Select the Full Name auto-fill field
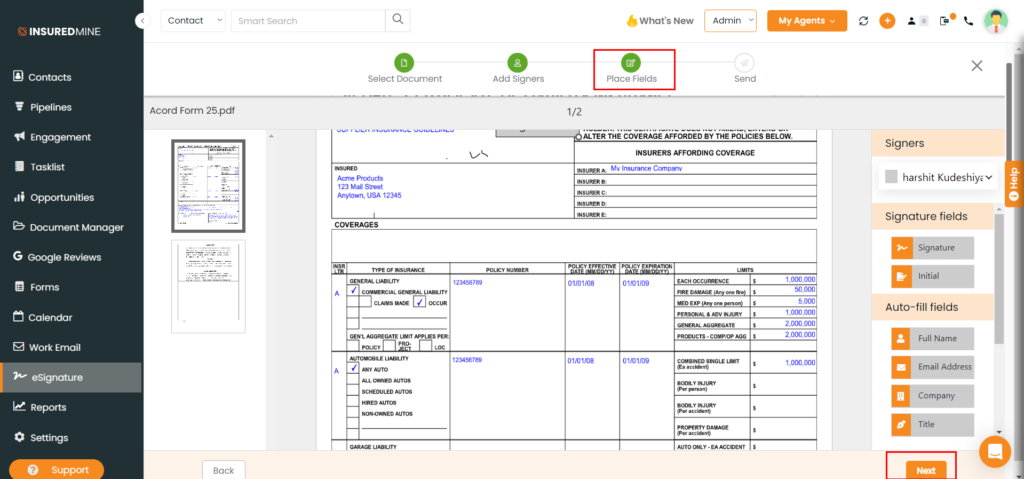 933,339
